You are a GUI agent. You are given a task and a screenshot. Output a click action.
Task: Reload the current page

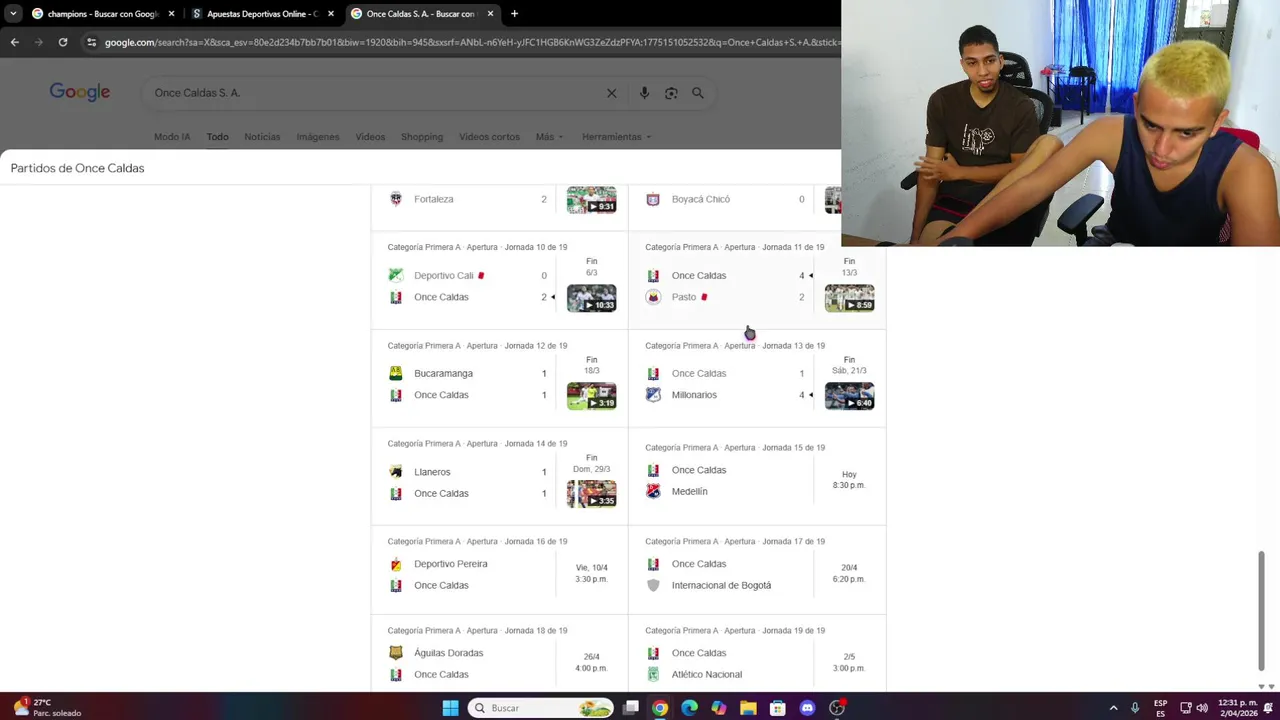point(63,42)
